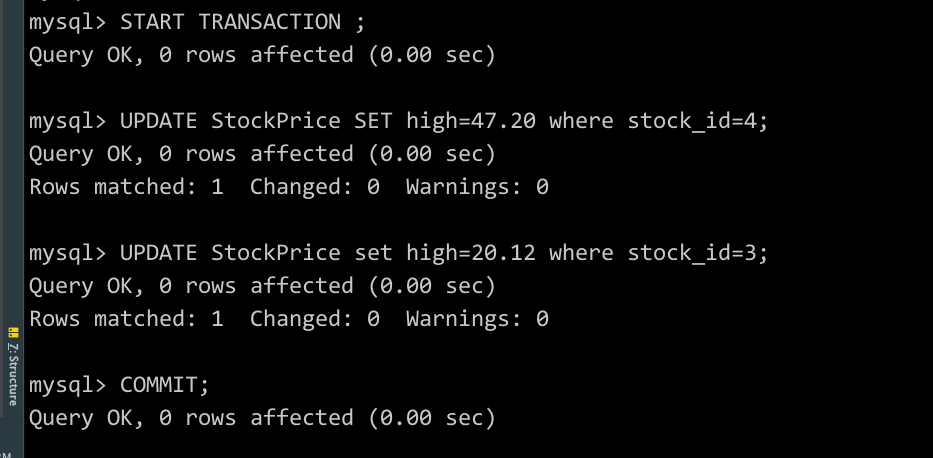Click the first 'Rows matched: 1' output
This screenshot has width=933, height=458.
[126, 187]
